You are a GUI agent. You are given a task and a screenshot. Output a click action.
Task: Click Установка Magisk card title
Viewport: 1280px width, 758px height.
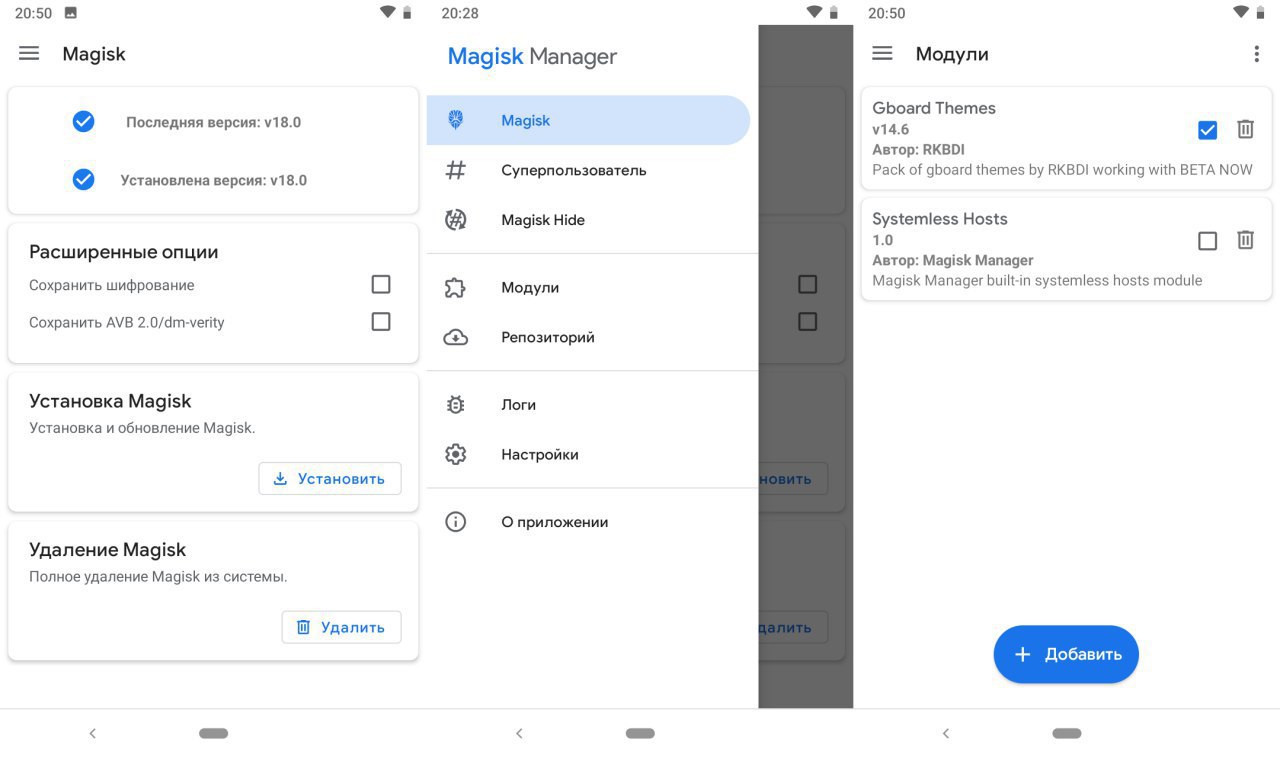coord(110,401)
